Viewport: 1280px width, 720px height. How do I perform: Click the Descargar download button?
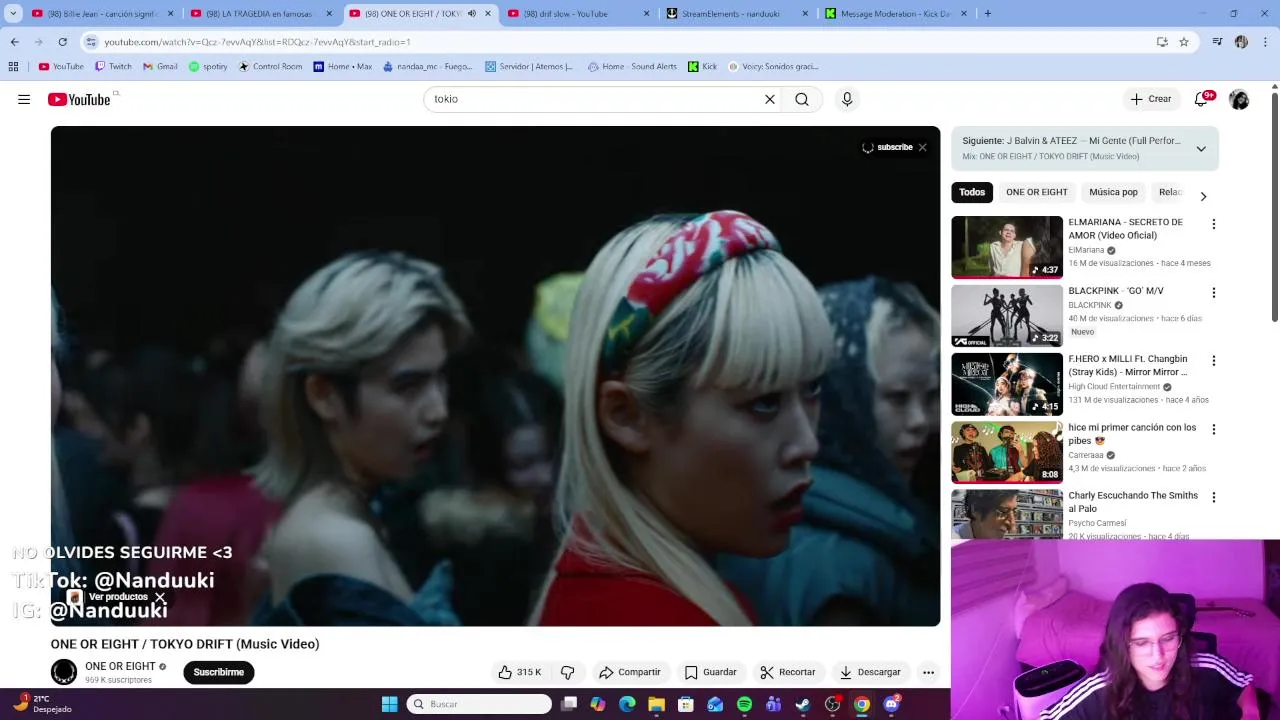[x=870, y=672]
